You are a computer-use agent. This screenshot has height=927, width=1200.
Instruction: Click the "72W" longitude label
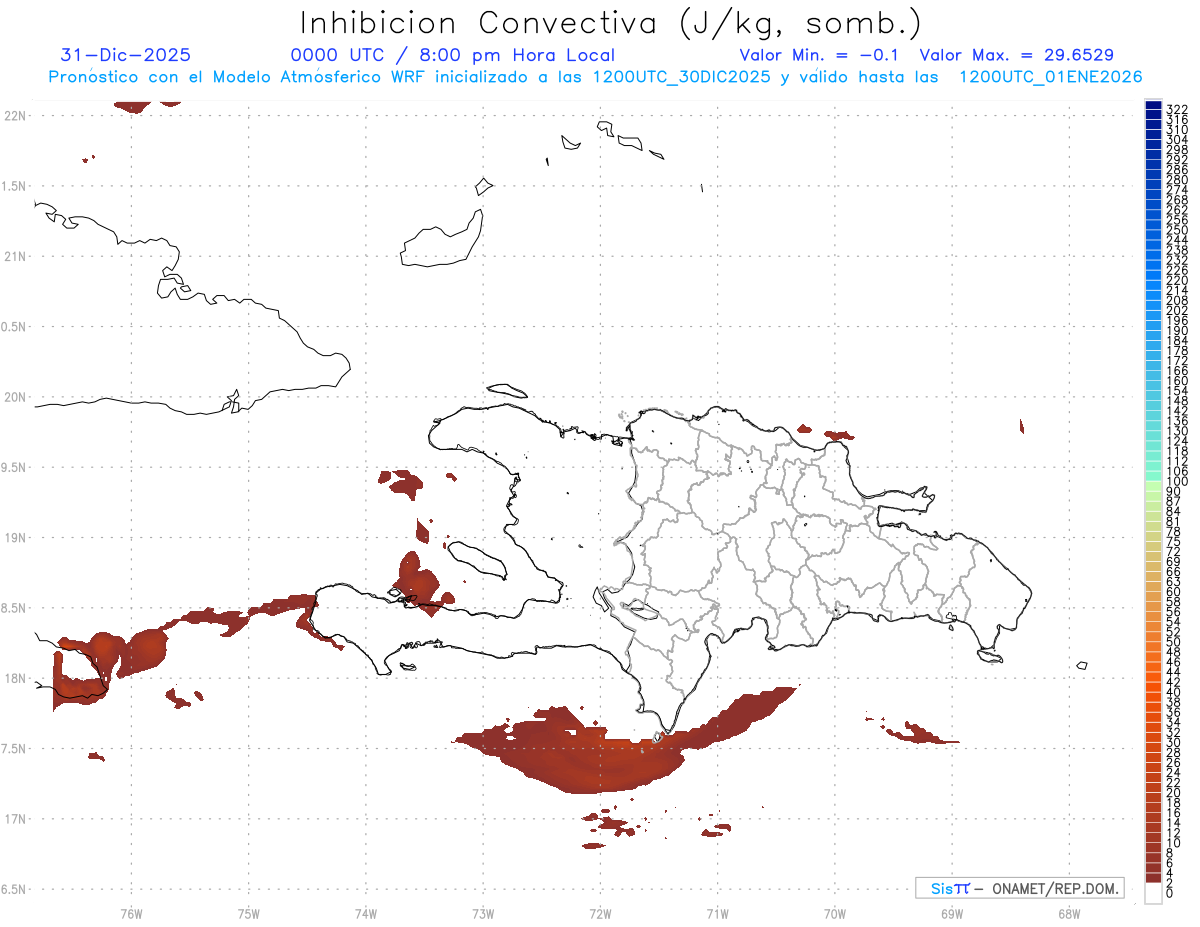tap(600, 913)
